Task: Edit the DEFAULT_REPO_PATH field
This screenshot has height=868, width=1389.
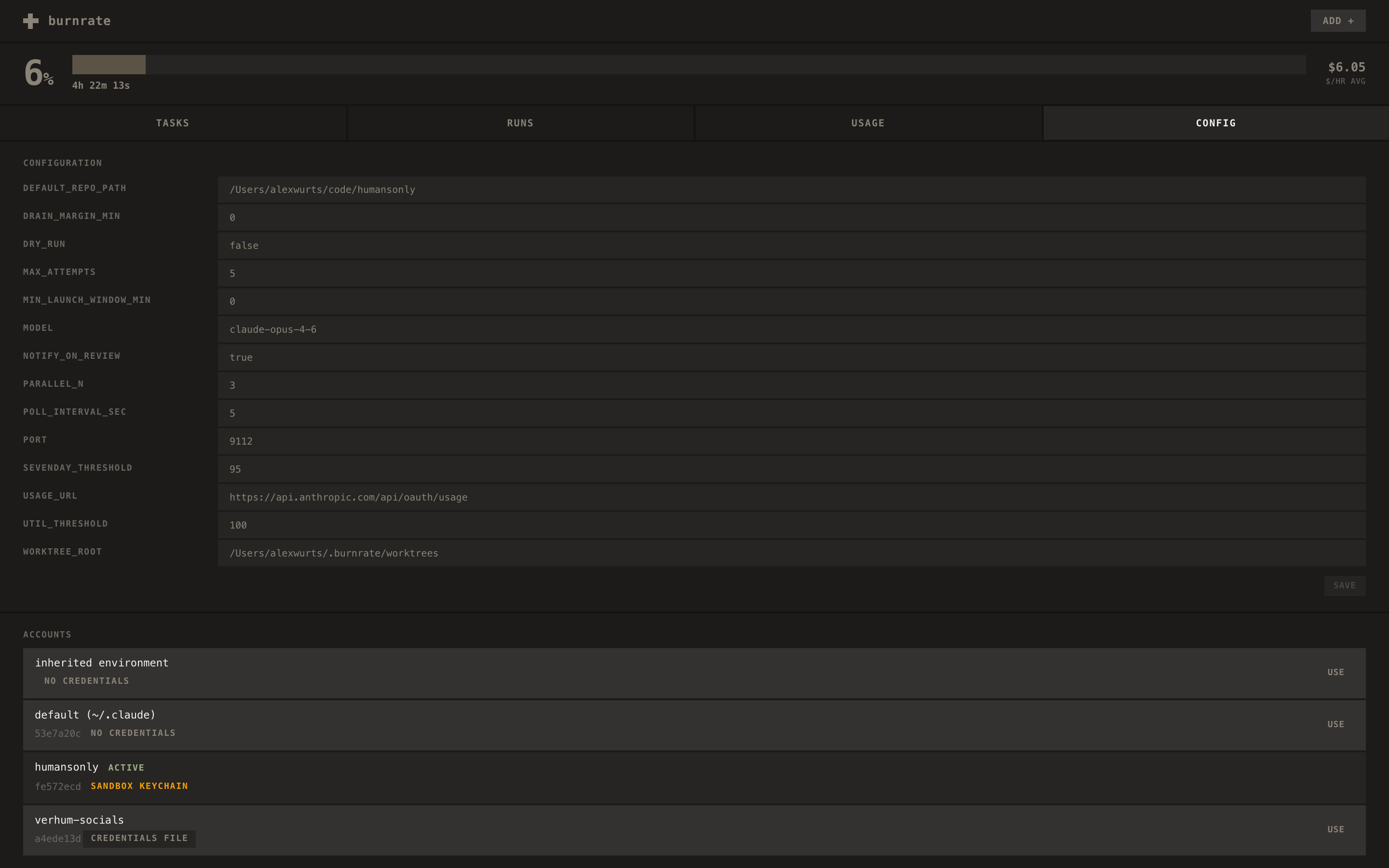Action: click(x=791, y=190)
